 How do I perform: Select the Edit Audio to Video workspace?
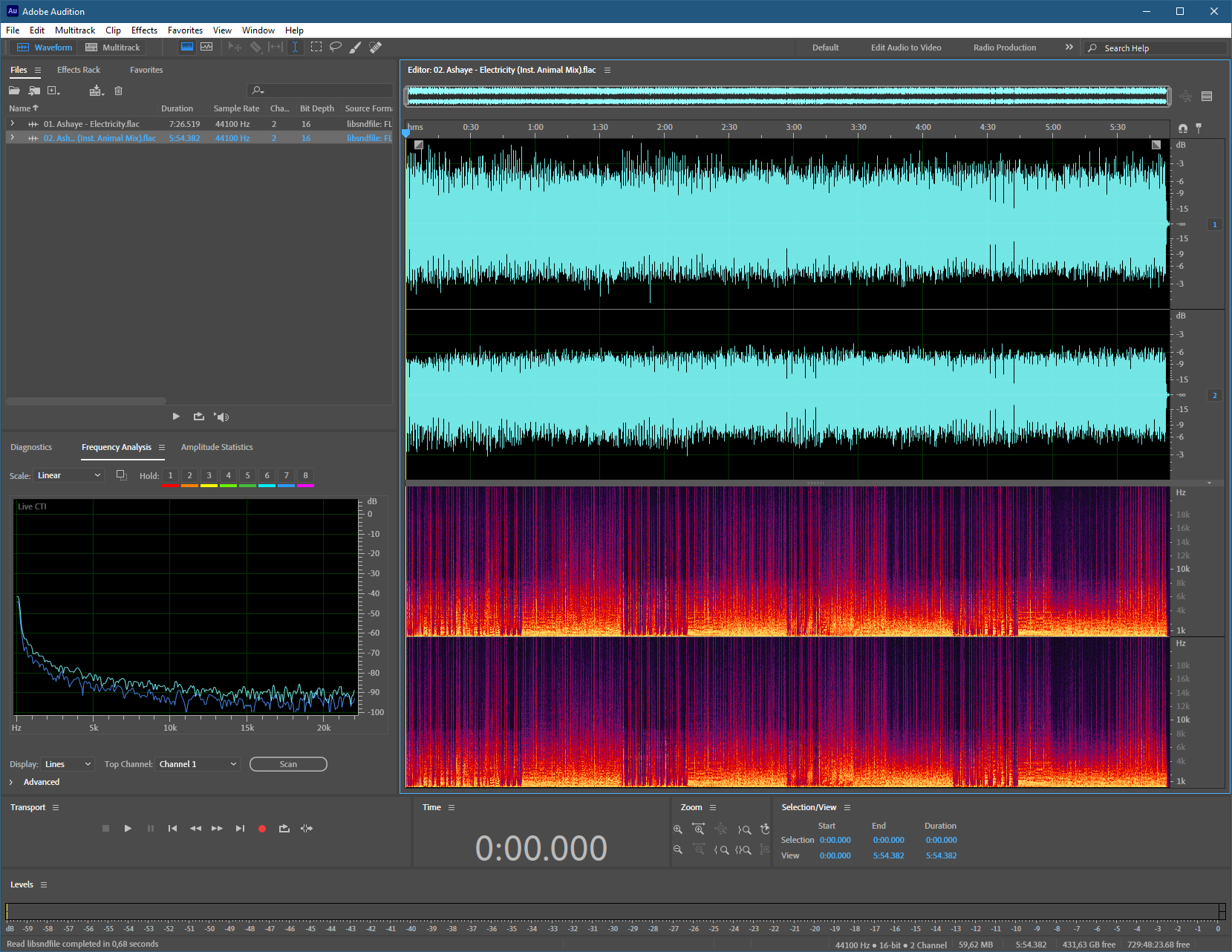coord(906,48)
